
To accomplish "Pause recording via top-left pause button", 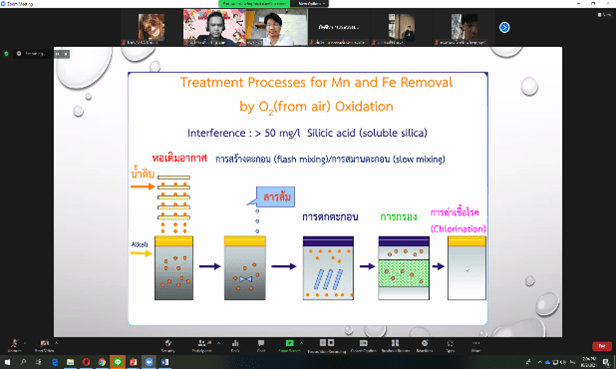I will tap(57, 54).
